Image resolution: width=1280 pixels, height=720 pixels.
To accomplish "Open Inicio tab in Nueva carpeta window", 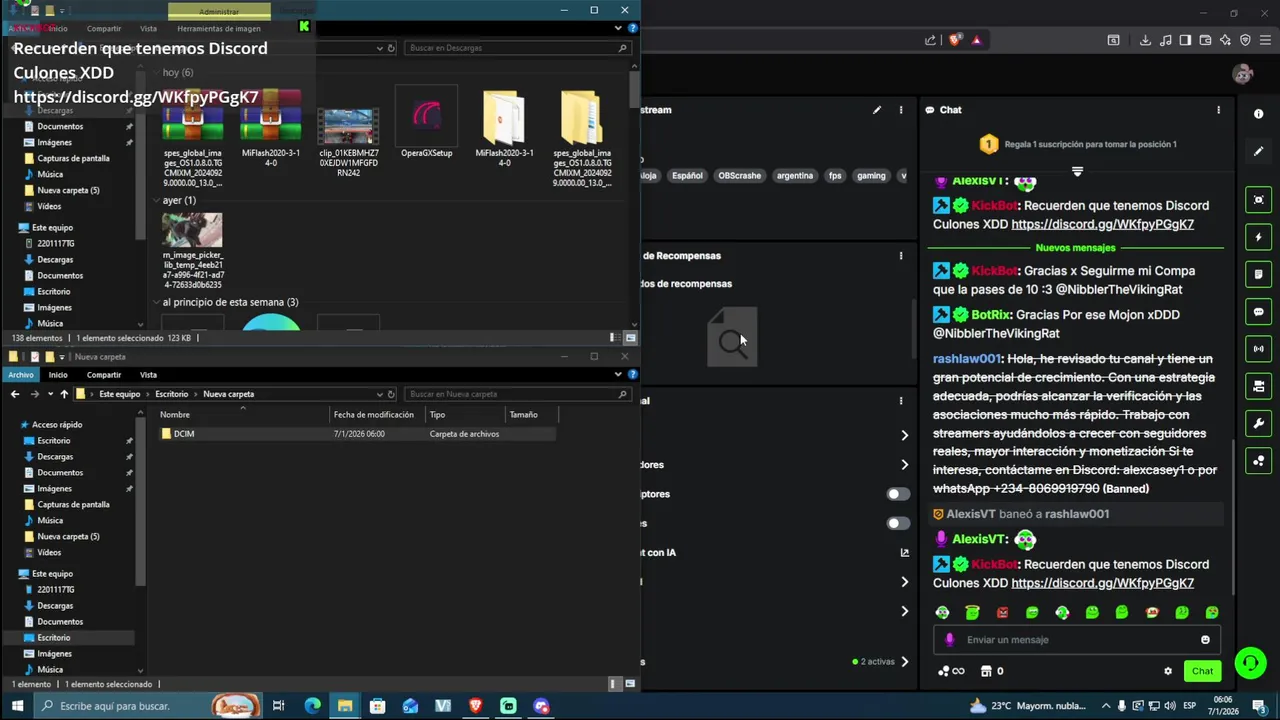I will [58, 375].
